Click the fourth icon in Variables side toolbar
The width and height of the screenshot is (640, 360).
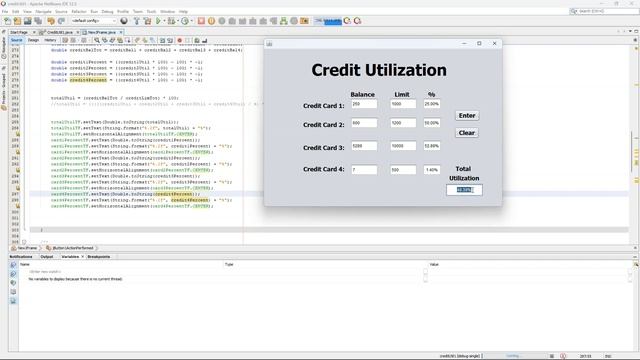click(13, 292)
